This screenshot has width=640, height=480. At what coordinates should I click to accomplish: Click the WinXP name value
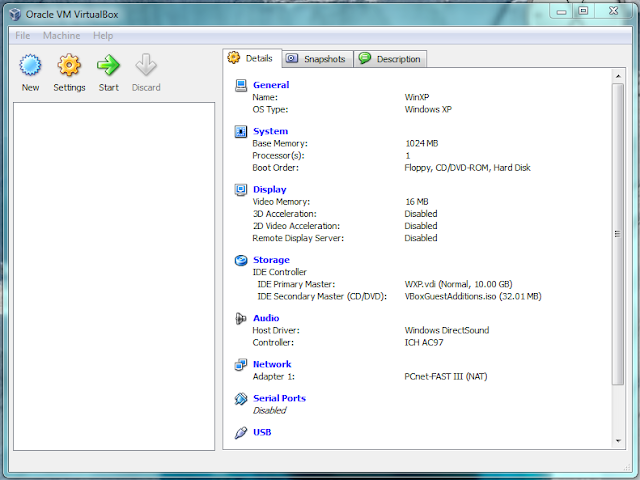click(417, 97)
